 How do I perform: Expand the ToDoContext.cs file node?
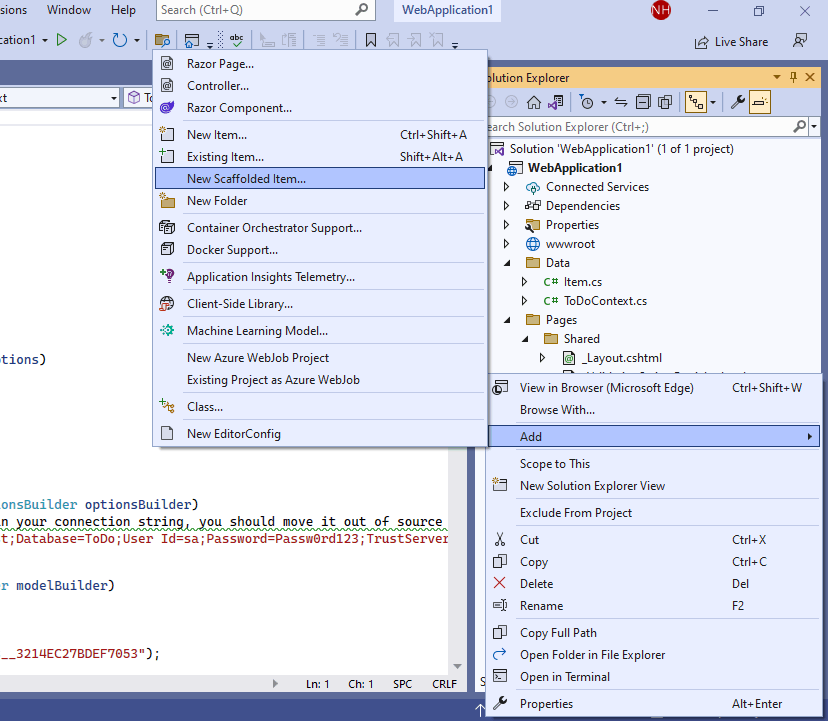tap(525, 301)
